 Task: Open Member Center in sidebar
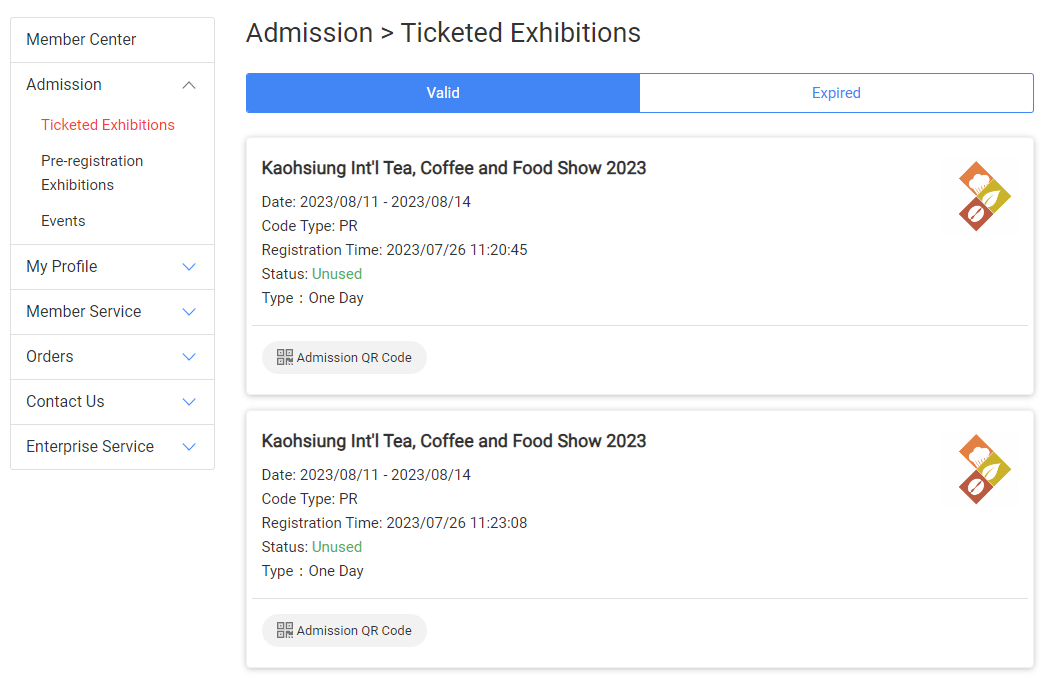pyautogui.click(x=81, y=40)
